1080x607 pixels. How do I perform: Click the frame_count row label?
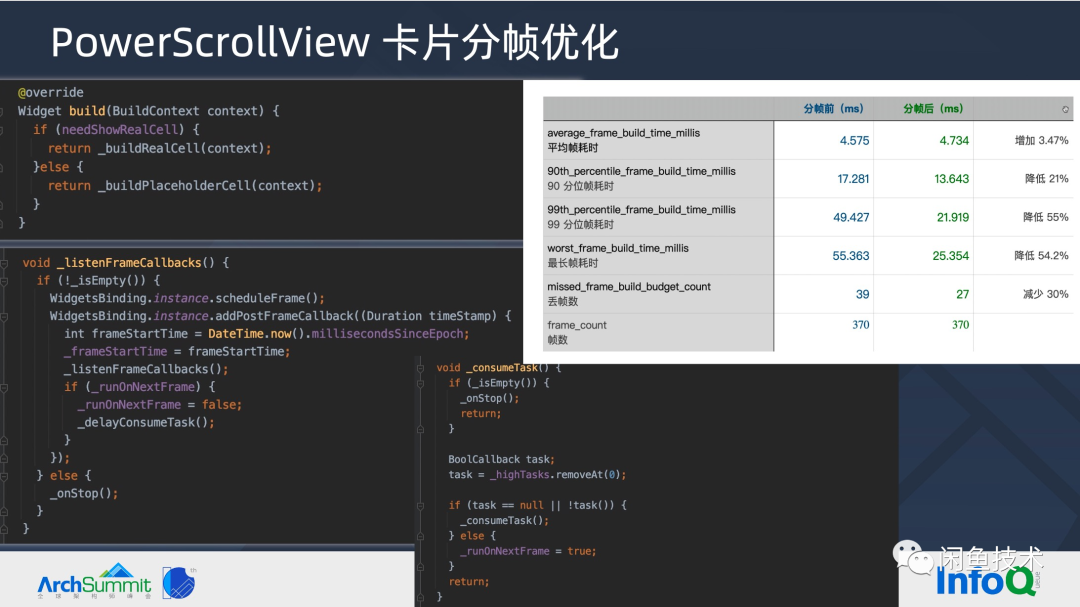pyautogui.click(x=577, y=332)
